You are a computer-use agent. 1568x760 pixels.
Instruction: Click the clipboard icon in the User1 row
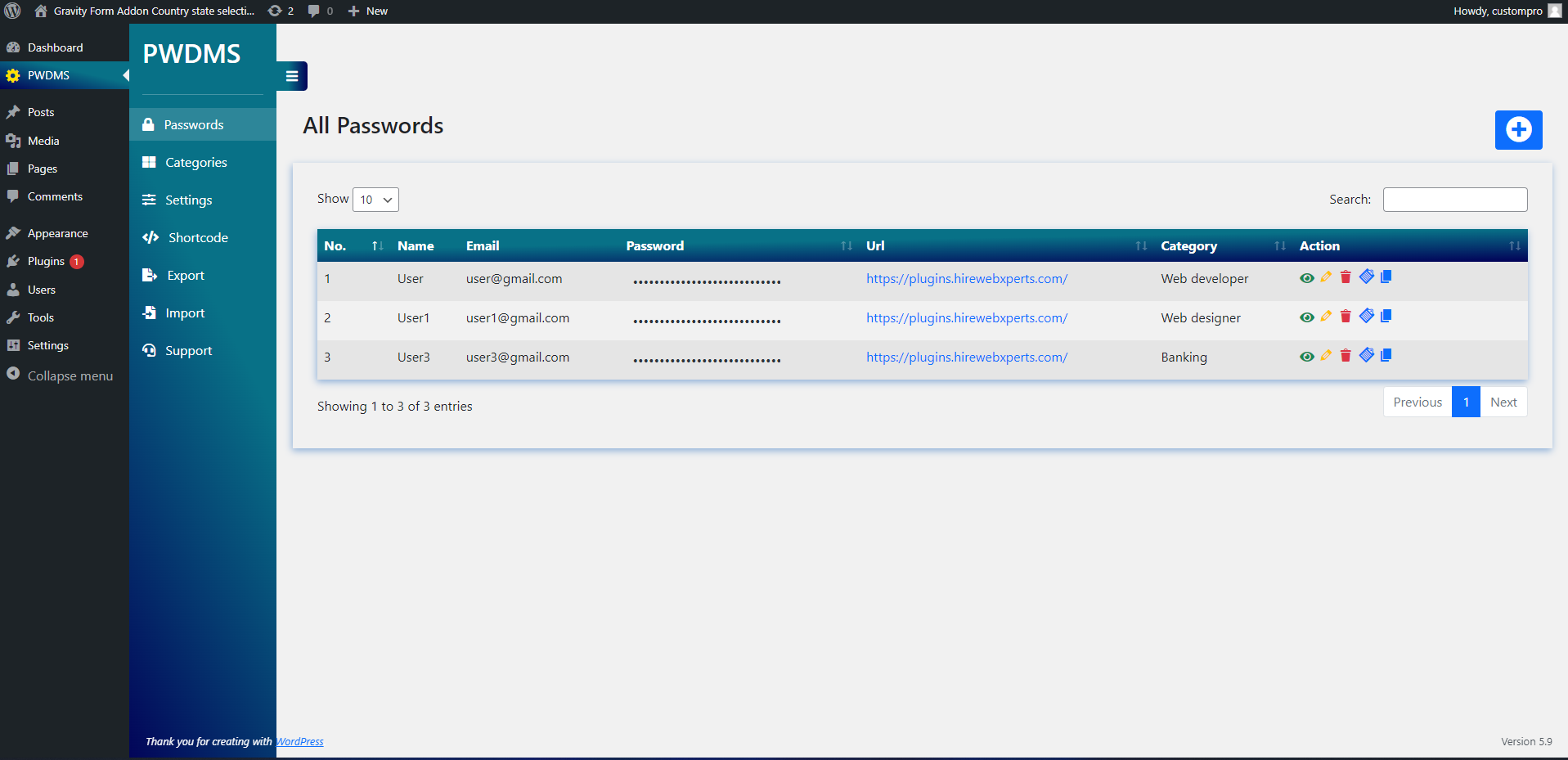pos(1367,316)
